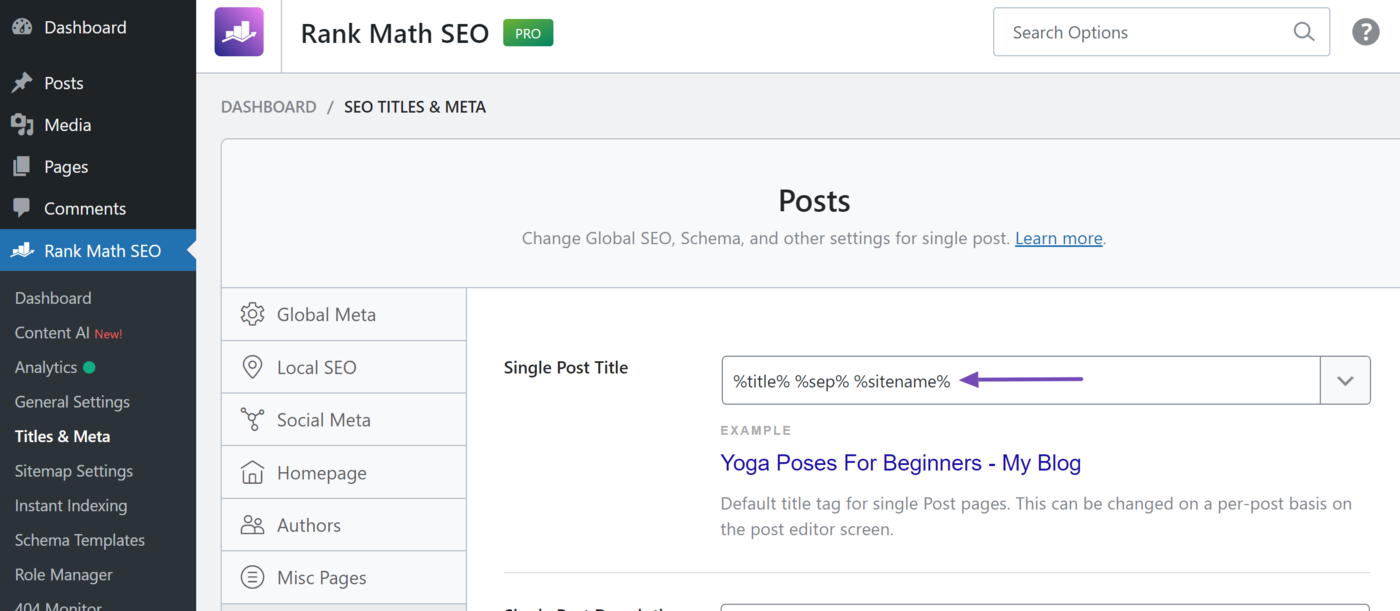This screenshot has height=611, width=1400.
Task: Click the Comments bubble icon
Action: pyautogui.click(x=22, y=209)
